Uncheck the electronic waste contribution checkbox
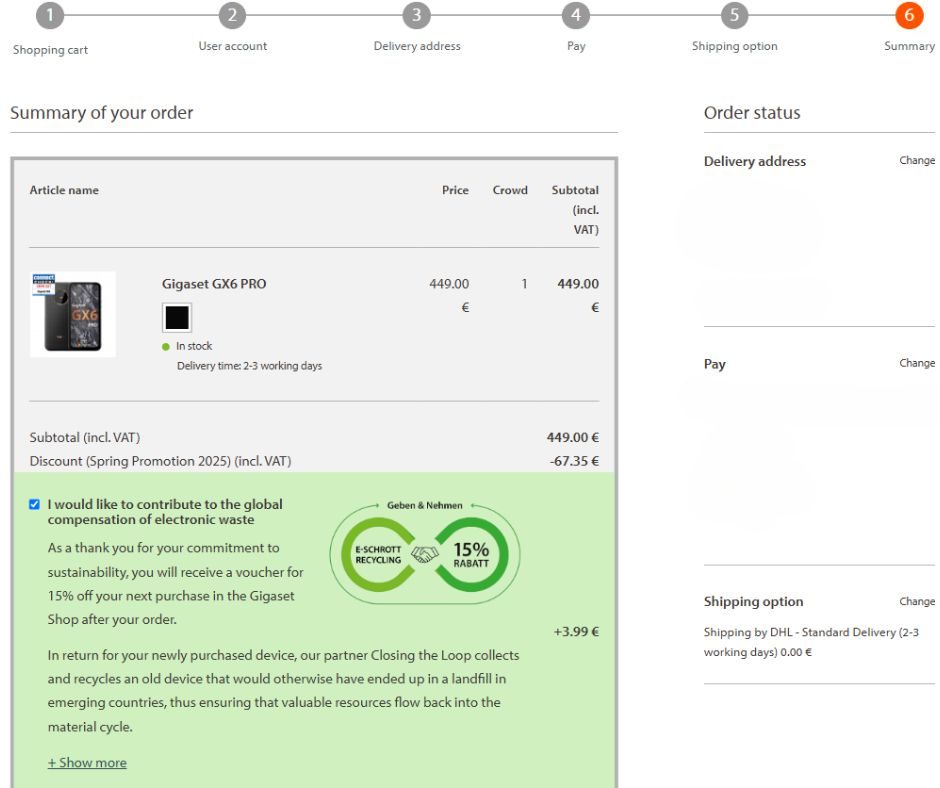Viewport: 940px width, 788px height. click(35, 504)
